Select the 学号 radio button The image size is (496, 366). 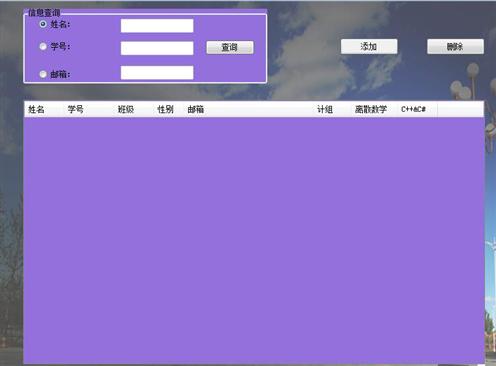[43, 46]
